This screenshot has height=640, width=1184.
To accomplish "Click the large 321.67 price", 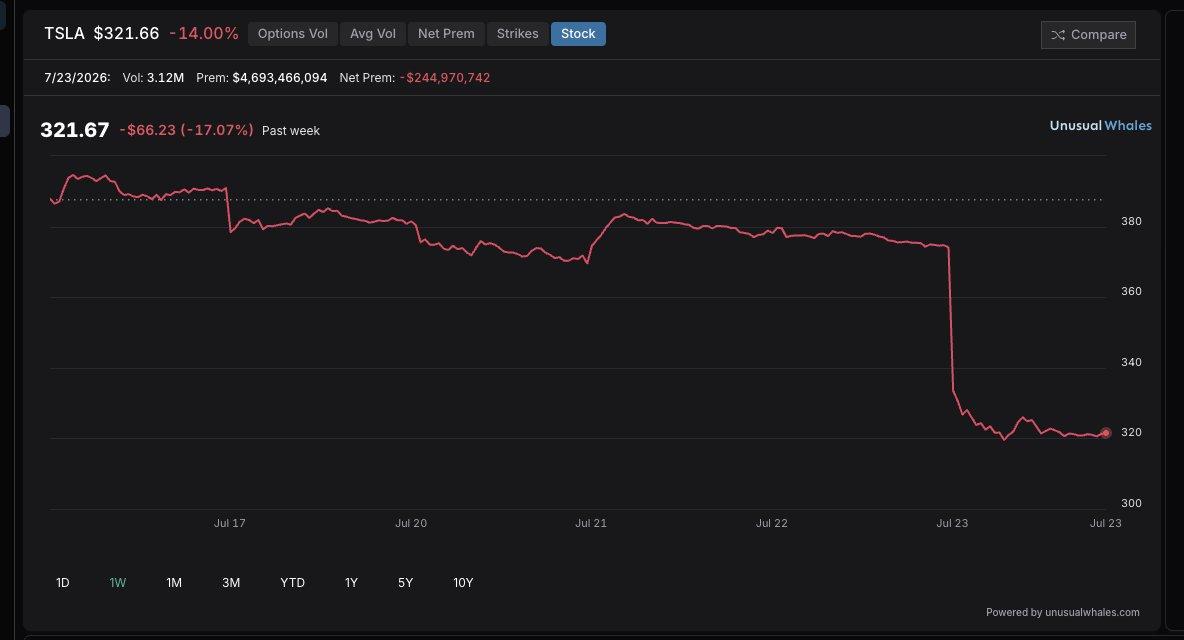I will pyautogui.click(x=75, y=130).
